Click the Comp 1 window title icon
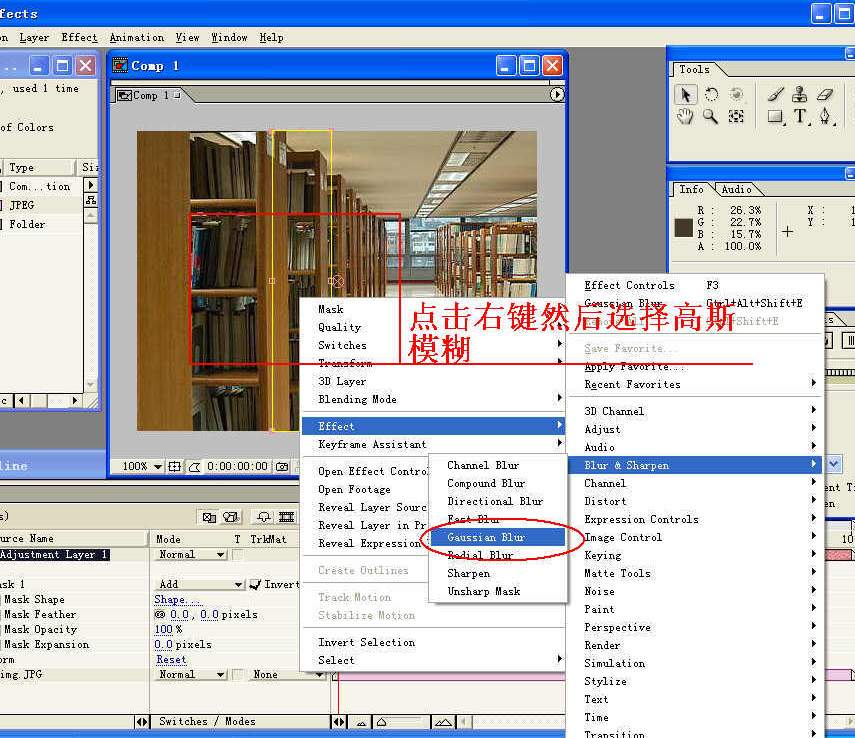The height and width of the screenshot is (738, 855). click(x=119, y=65)
